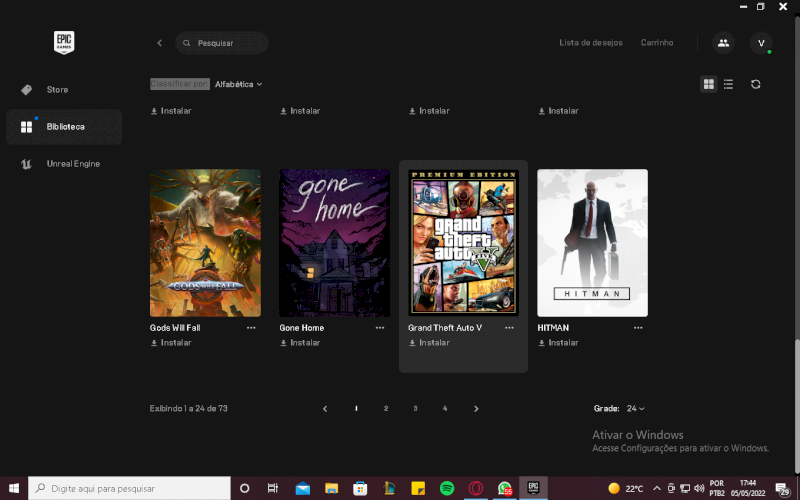The image size is (800, 500).
Task: Expand the Alfabética sort dropdown
Action: click(238, 84)
